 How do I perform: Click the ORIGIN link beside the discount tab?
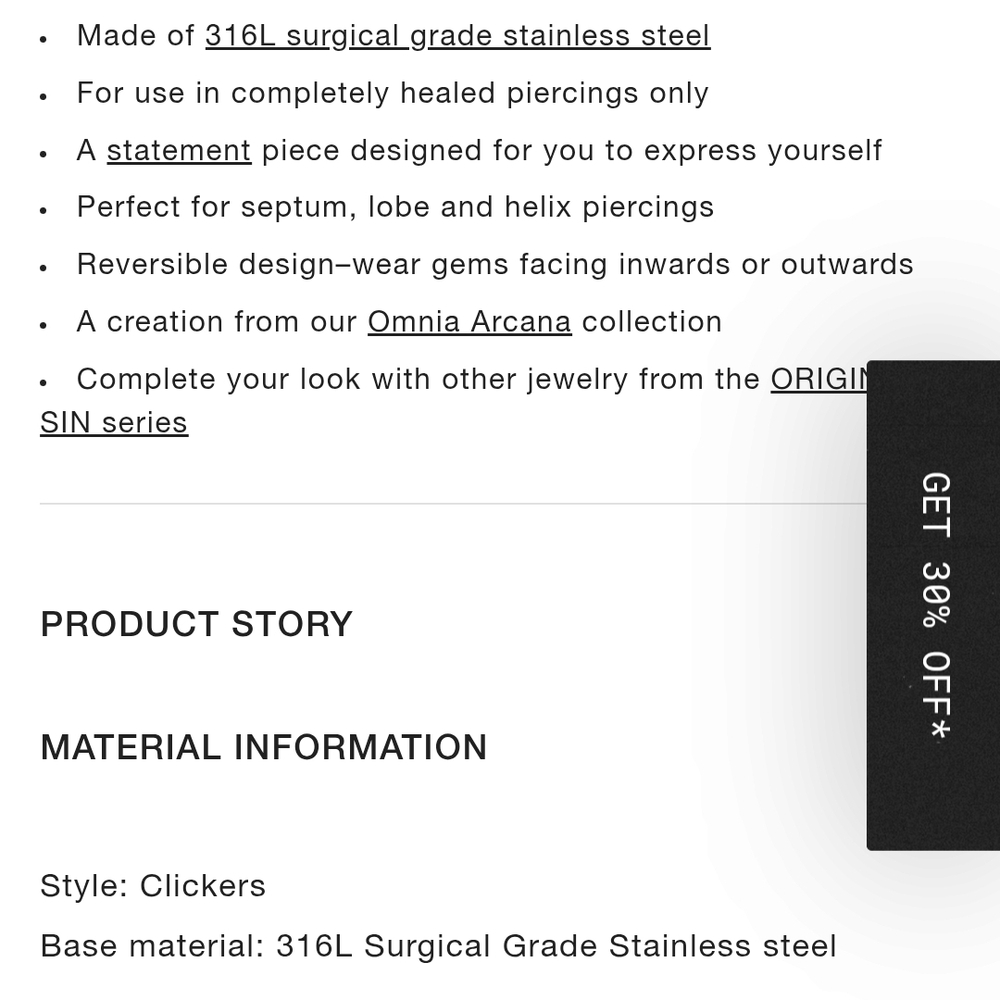coord(818,379)
